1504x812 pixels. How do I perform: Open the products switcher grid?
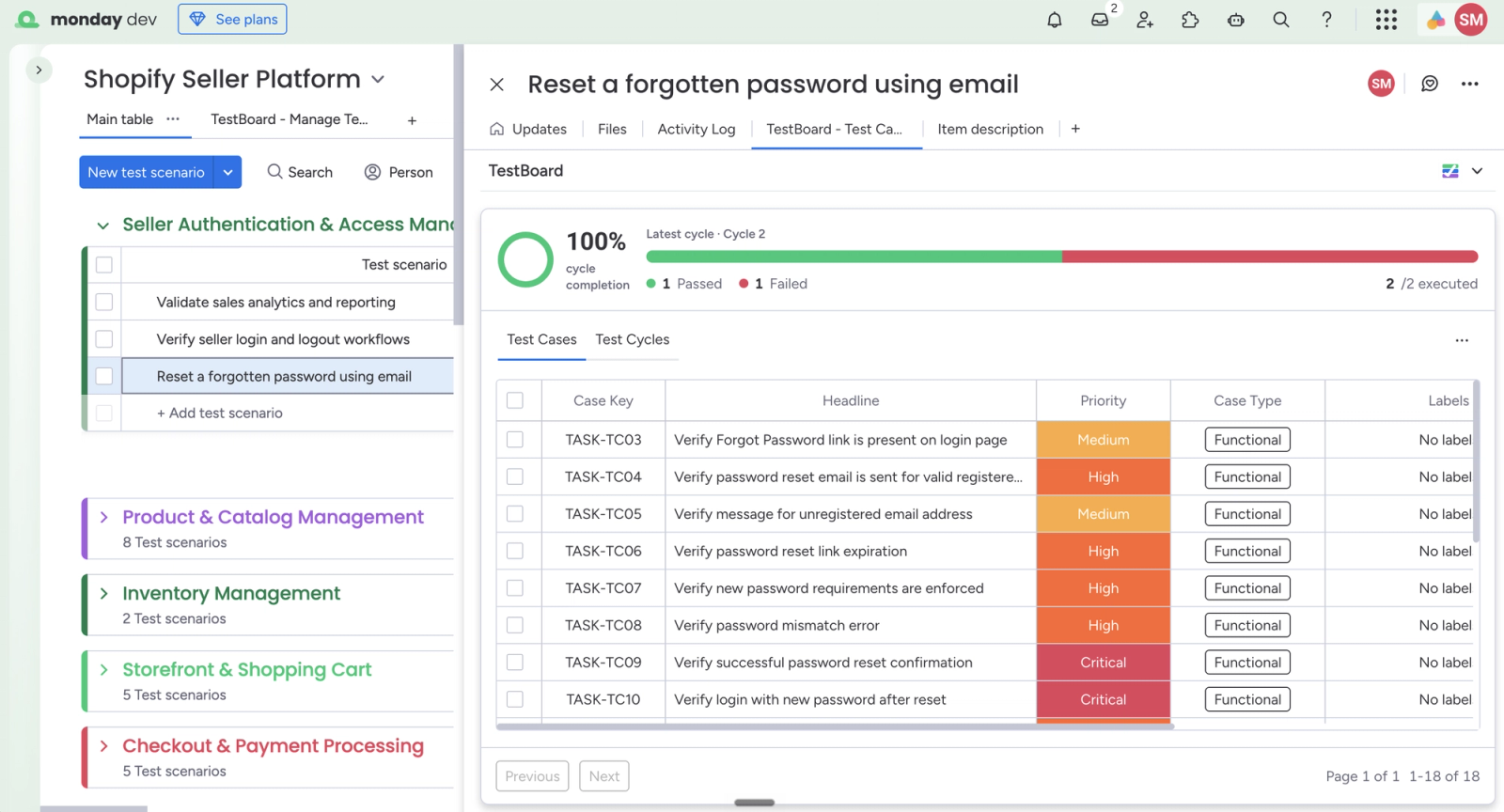tap(1386, 20)
